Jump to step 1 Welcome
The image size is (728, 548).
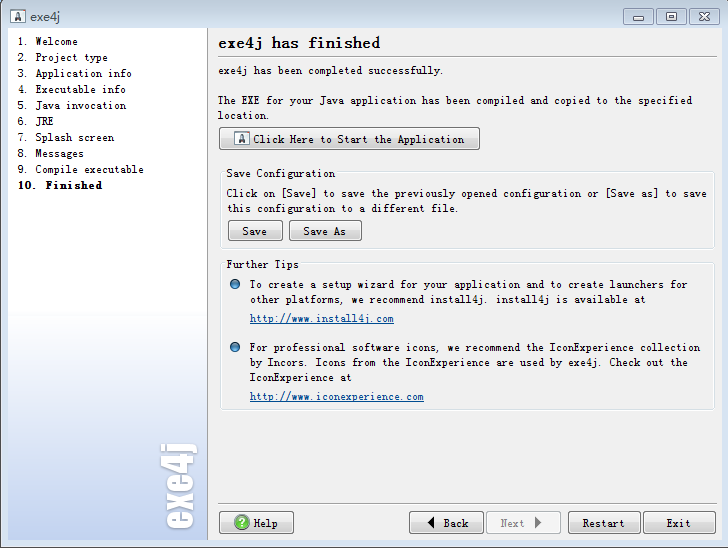pos(48,41)
